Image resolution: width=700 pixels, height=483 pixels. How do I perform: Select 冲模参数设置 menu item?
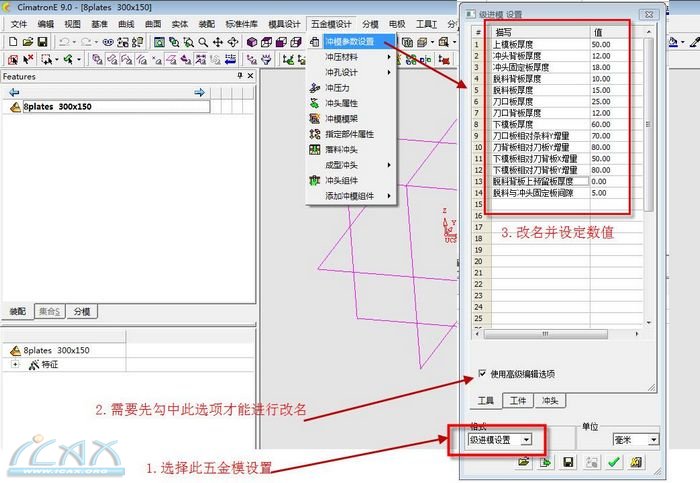[x=350, y=42]
